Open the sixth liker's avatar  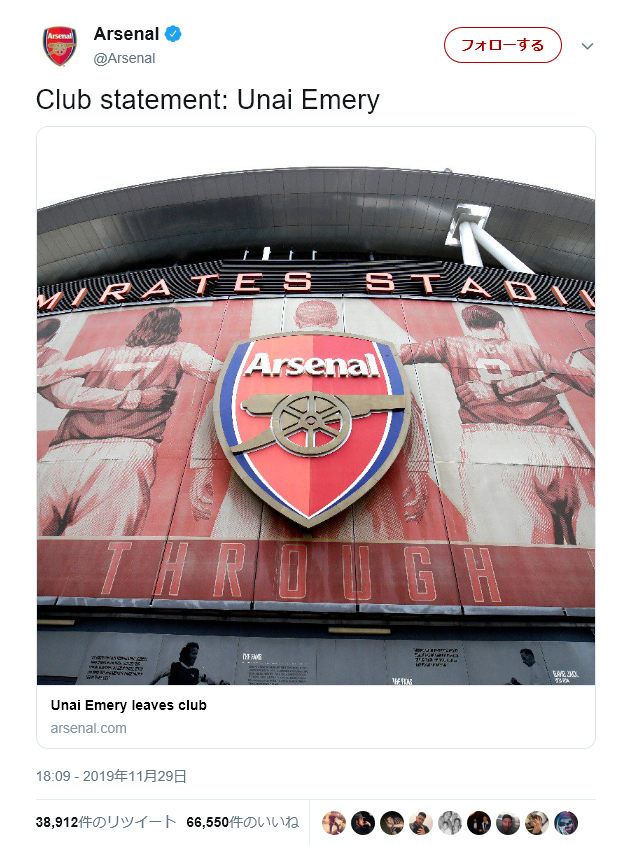[479, 823]
